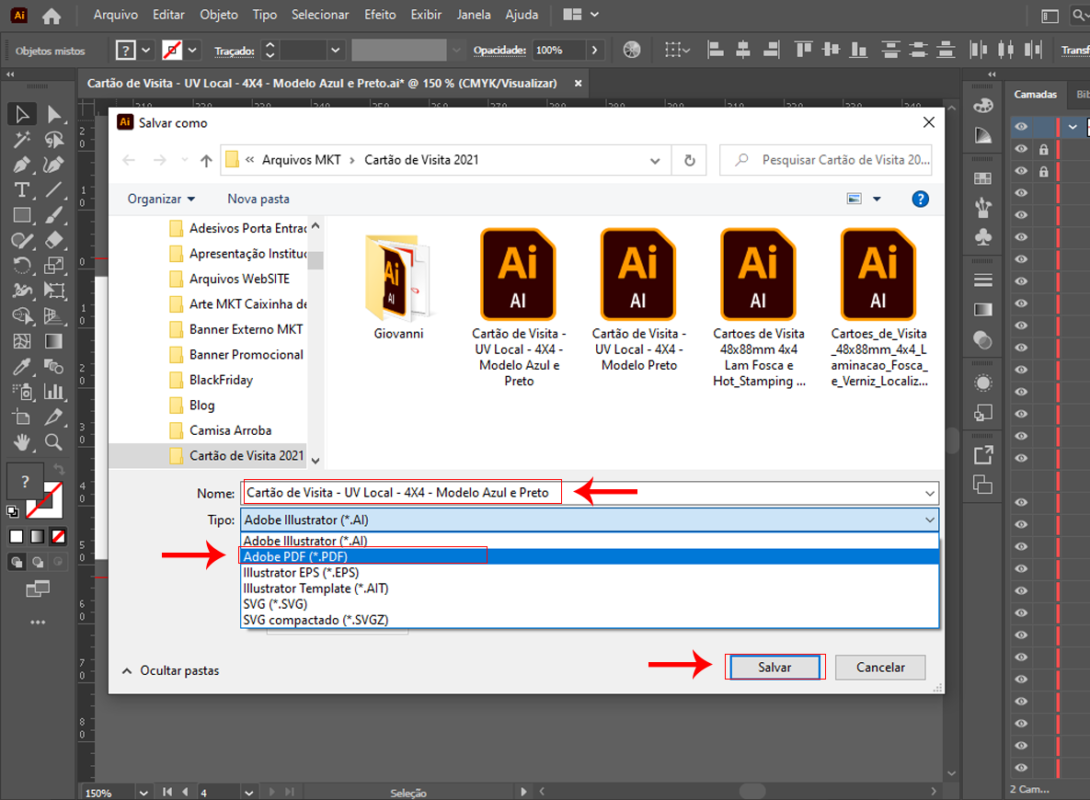This screenshot has width=1090, height=800.
Task: Open the zoom level dropdown at 150%
Action: [x=143, y=792]
